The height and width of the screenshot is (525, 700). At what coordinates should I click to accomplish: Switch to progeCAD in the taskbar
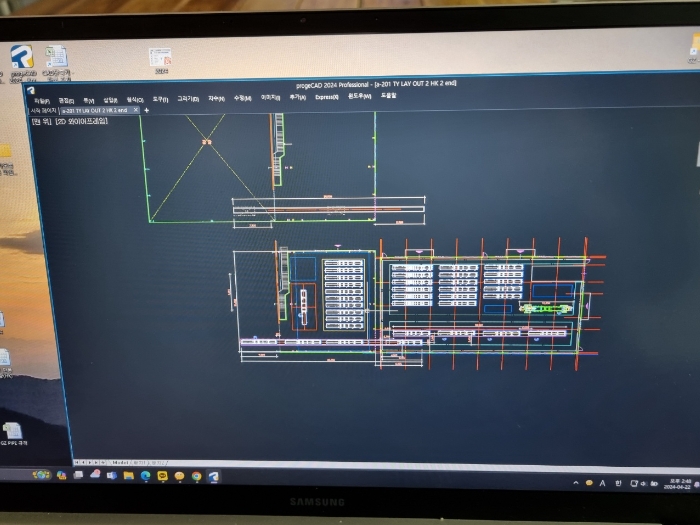[x=214, y=477]
